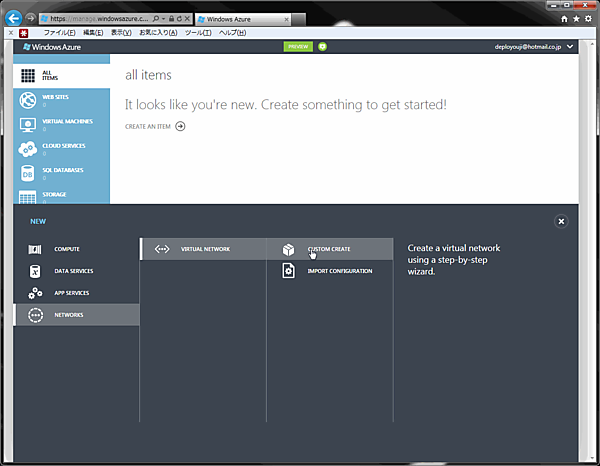Close the New panel with X
600x466 pixels.
click(x=561, y=221)
